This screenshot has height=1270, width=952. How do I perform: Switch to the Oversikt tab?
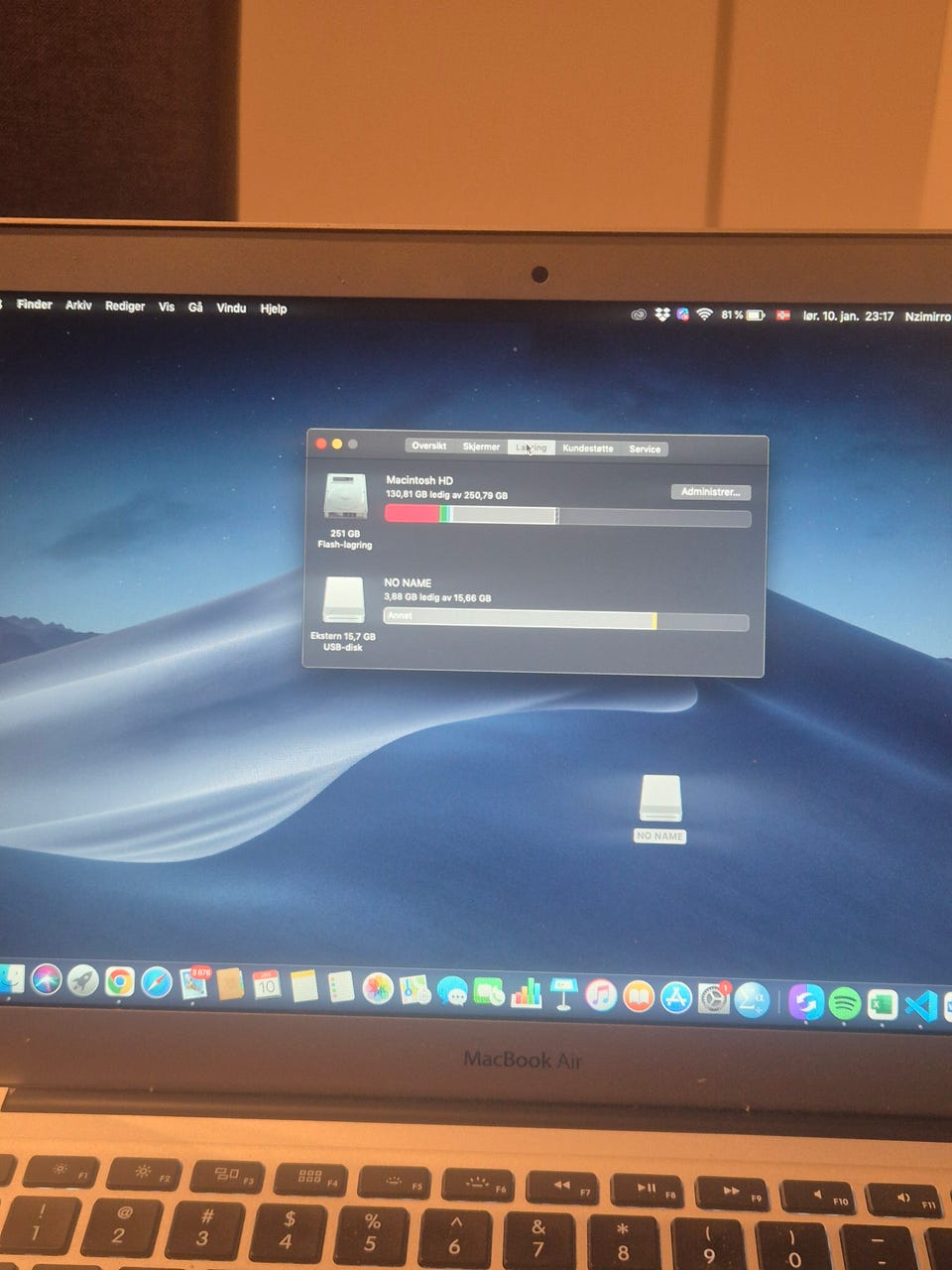tap(429, 446)
